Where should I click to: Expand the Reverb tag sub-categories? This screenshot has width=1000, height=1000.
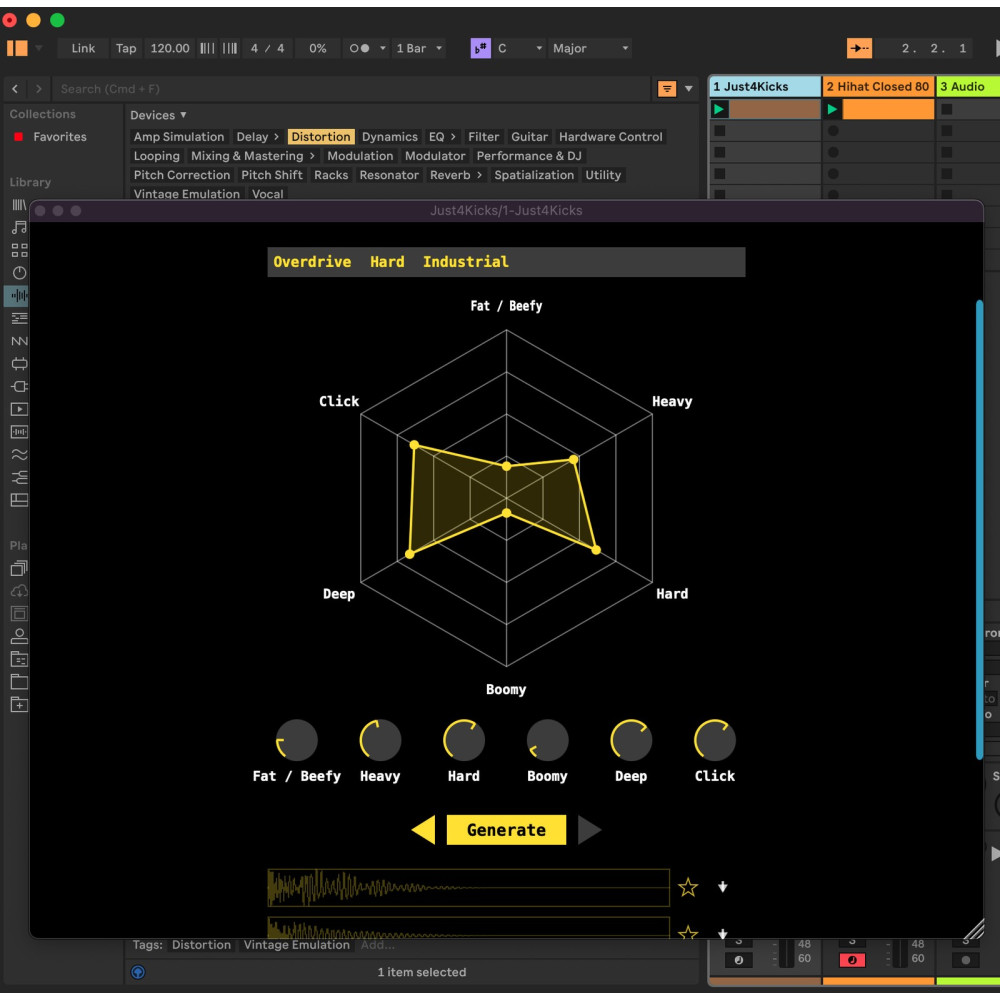(x=479, y=175)
